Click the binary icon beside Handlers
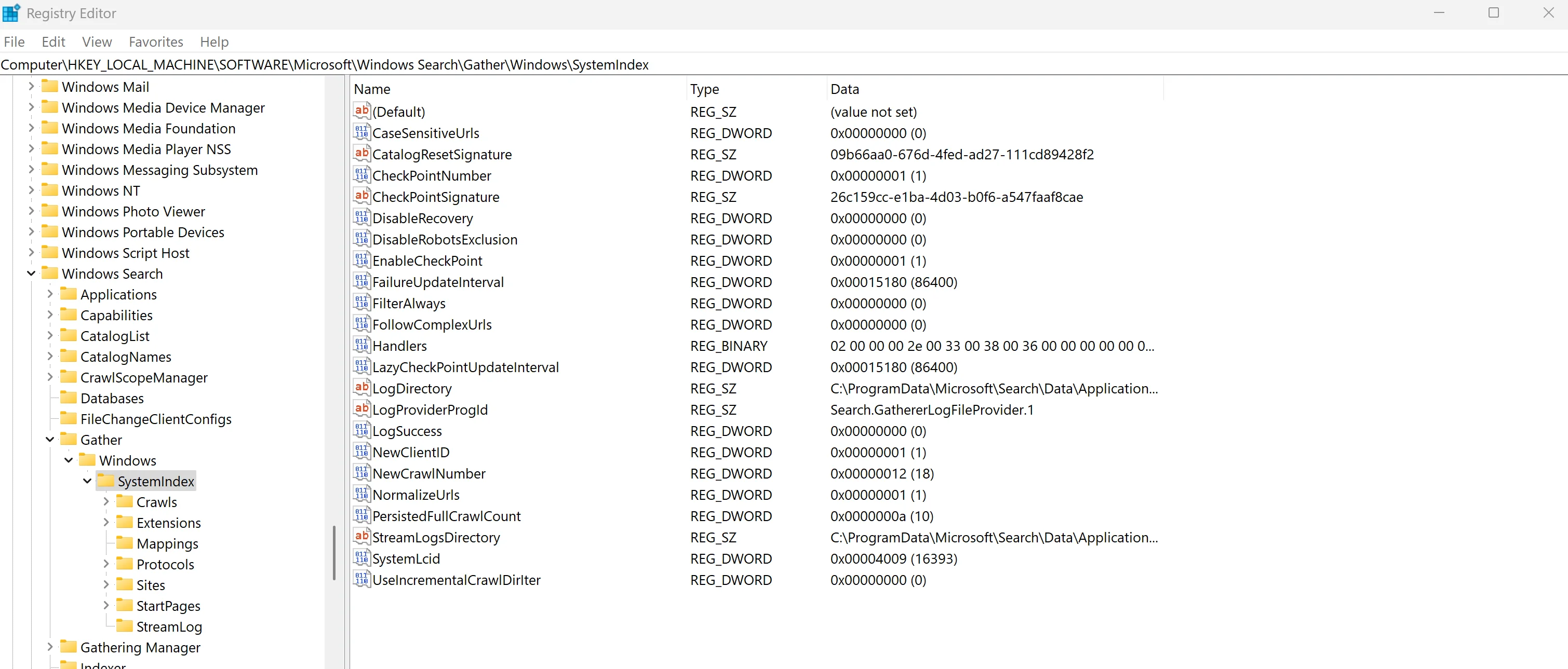The width and height of the screenshot is (1568, 669). click(x=361, y=345)
